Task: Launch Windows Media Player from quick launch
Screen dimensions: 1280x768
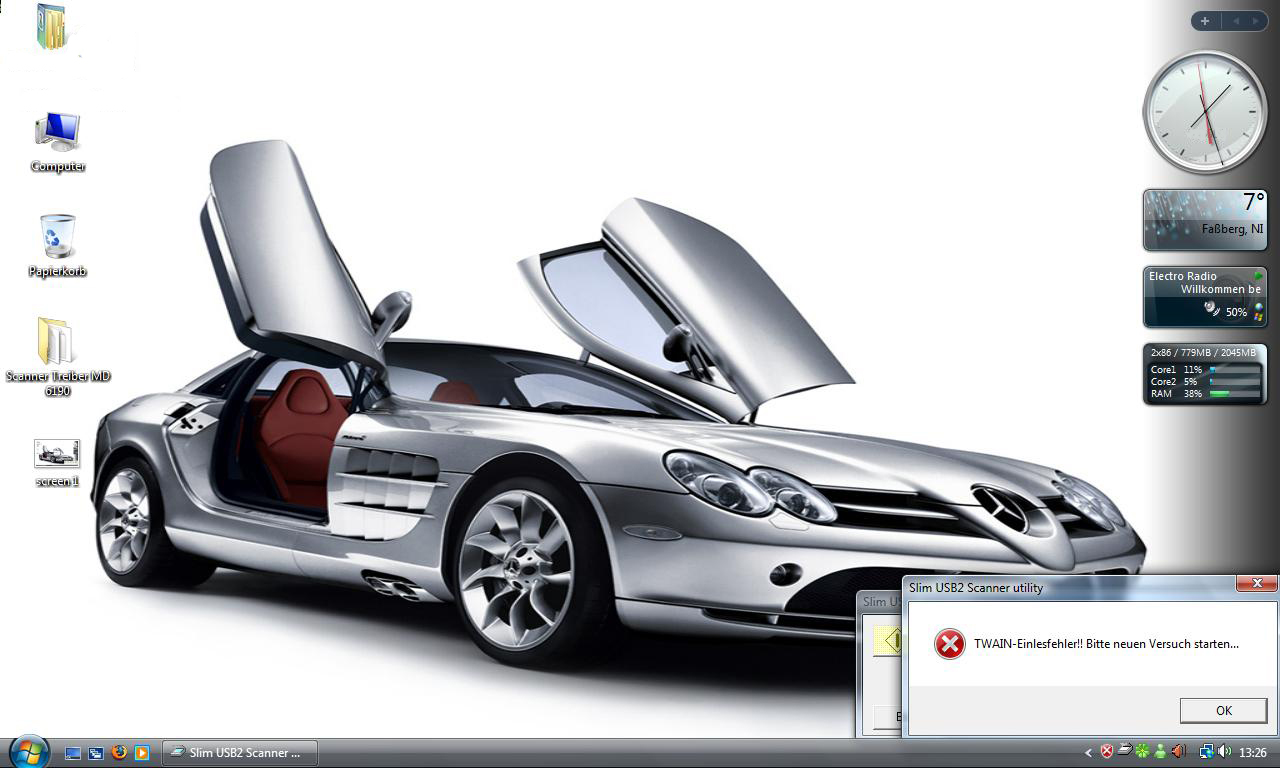Action: pyautogui.click(x=142, y=752)
